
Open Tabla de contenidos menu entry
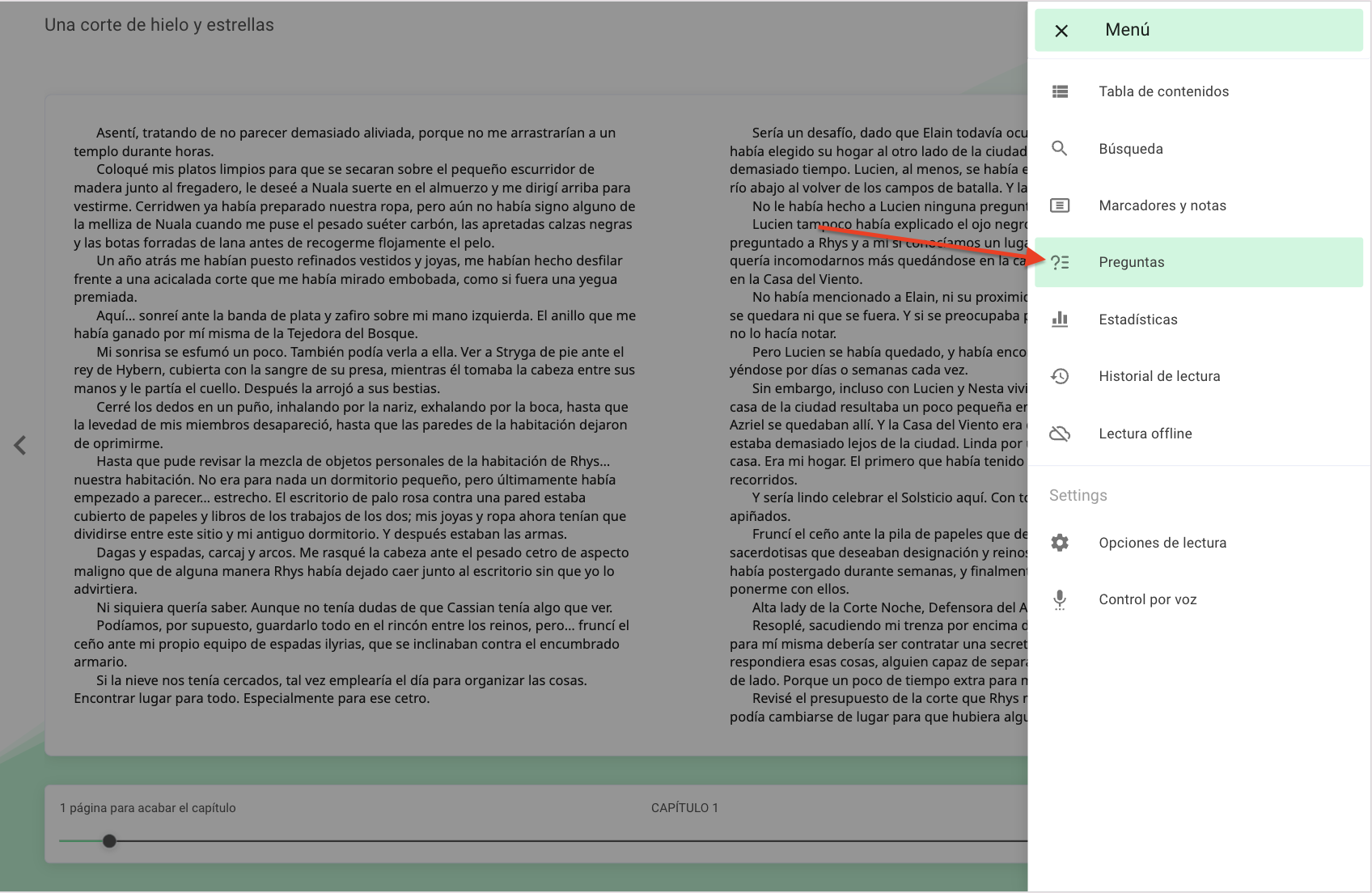[1199, 91]
